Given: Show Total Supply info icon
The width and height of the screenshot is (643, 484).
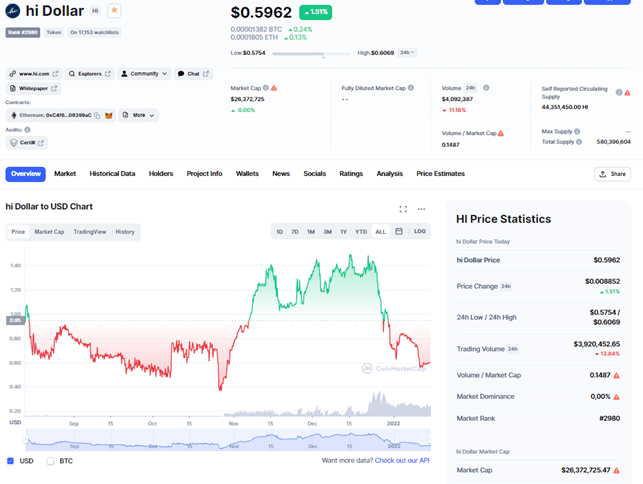Looking at the screenshot, I should [579, 142].
